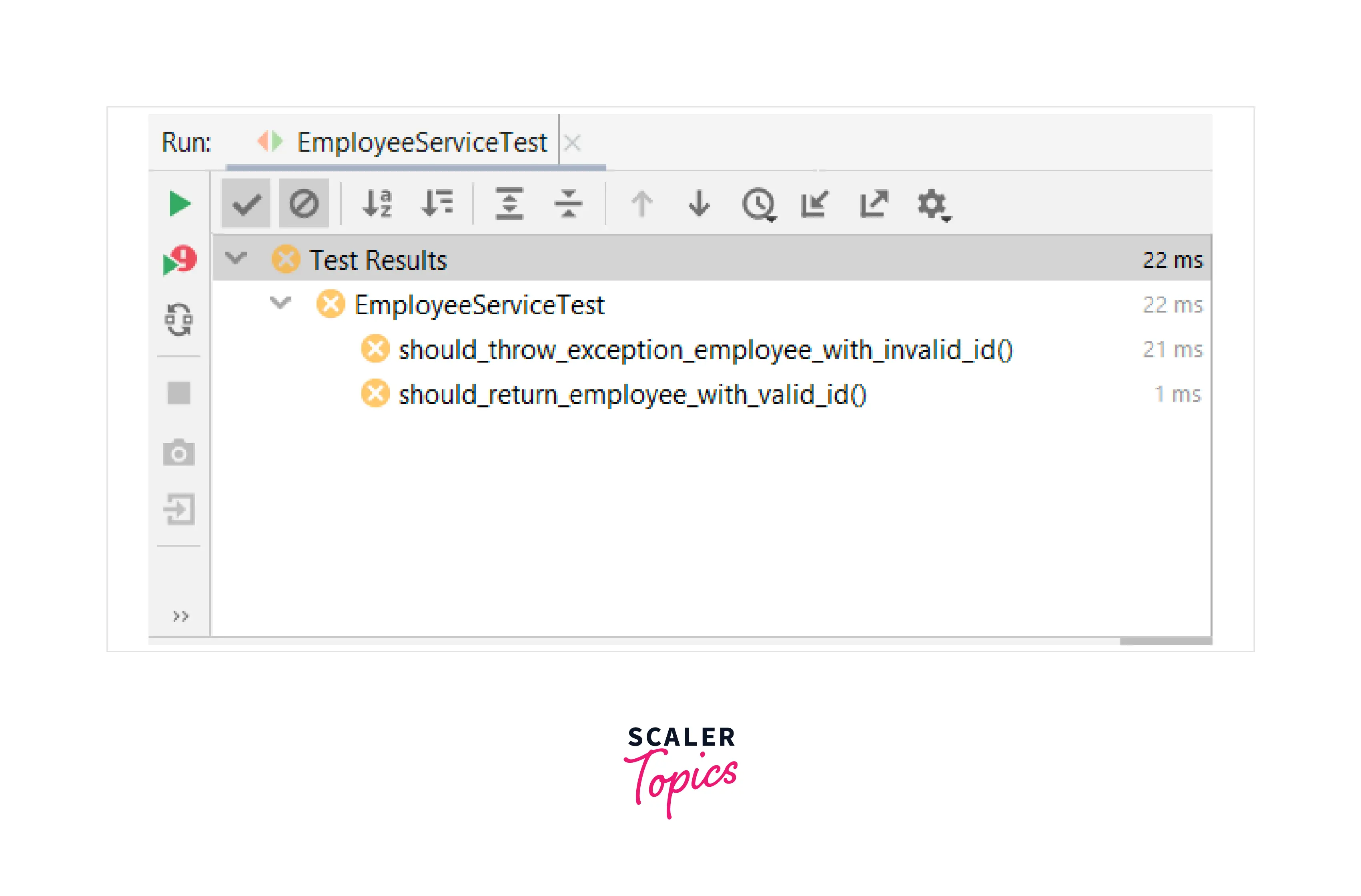This screenshot has height=896, width=1361.
Task: Sort tests alphabetically icon
Action: (x=377, y=204)
